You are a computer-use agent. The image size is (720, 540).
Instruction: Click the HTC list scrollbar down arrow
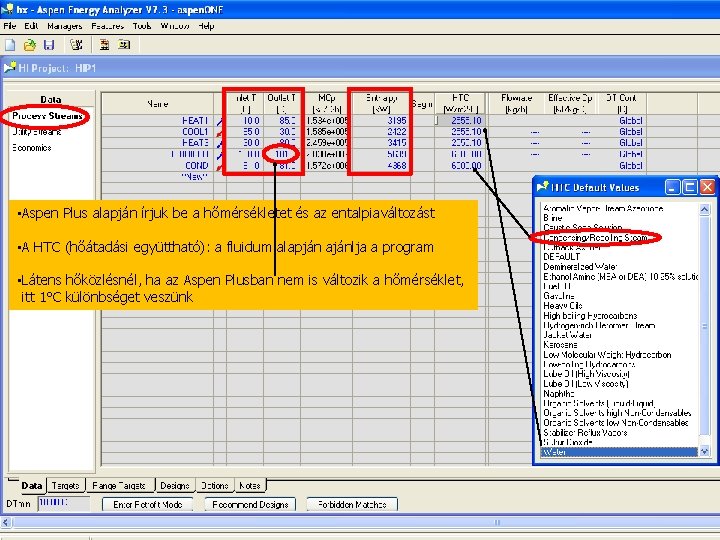[x=704, y=452]
